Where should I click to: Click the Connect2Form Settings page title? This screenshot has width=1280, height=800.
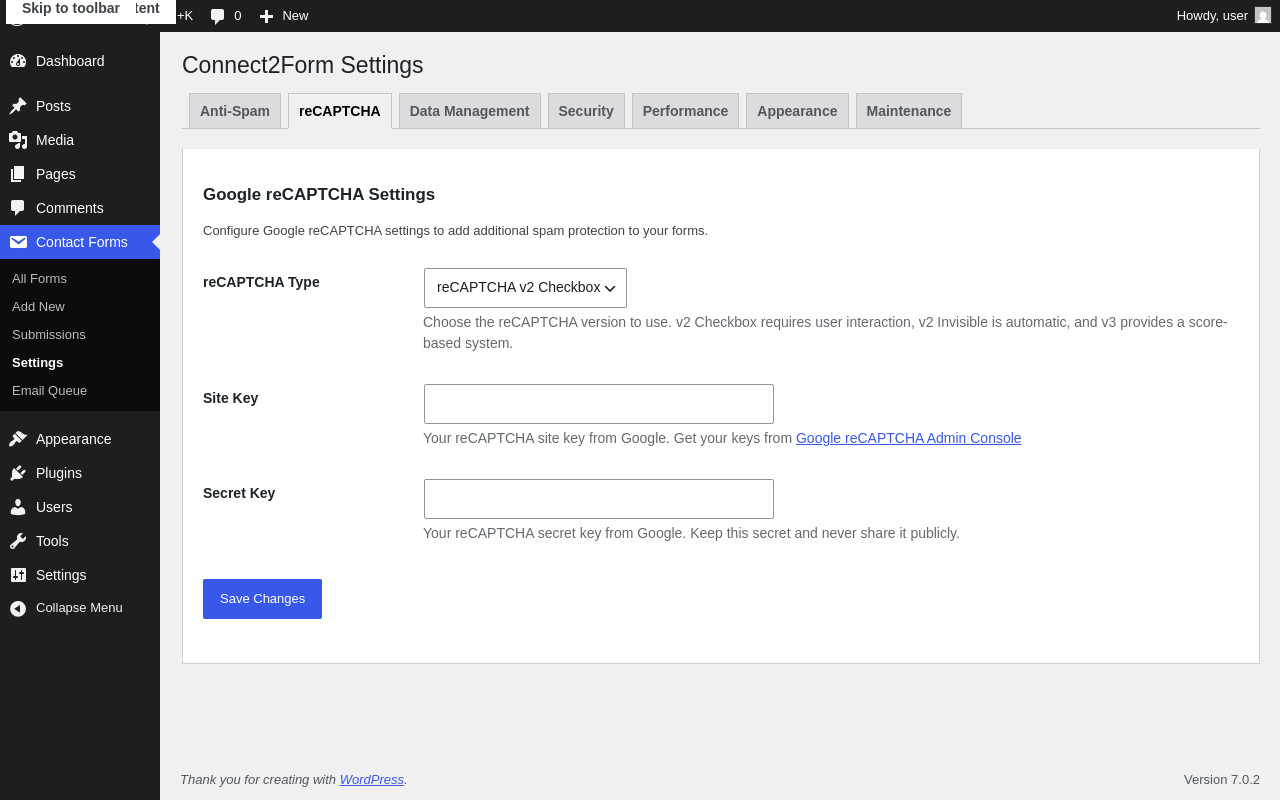tap(303, 65)
